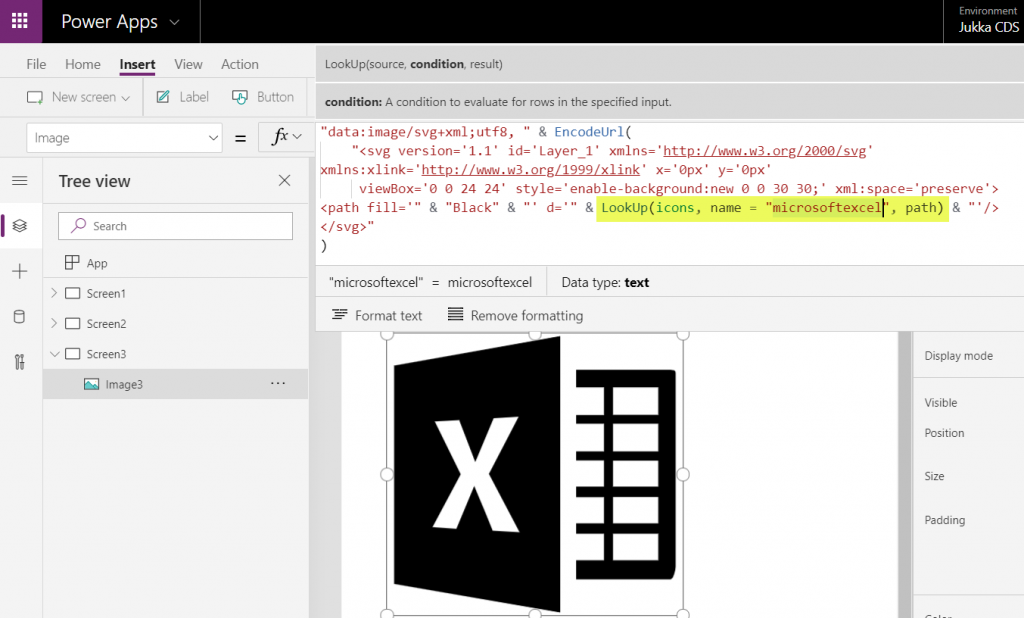Switch to the Home tab
Image resolution: width=1024 pixels, height=618 pixels.
pos(83,64)
